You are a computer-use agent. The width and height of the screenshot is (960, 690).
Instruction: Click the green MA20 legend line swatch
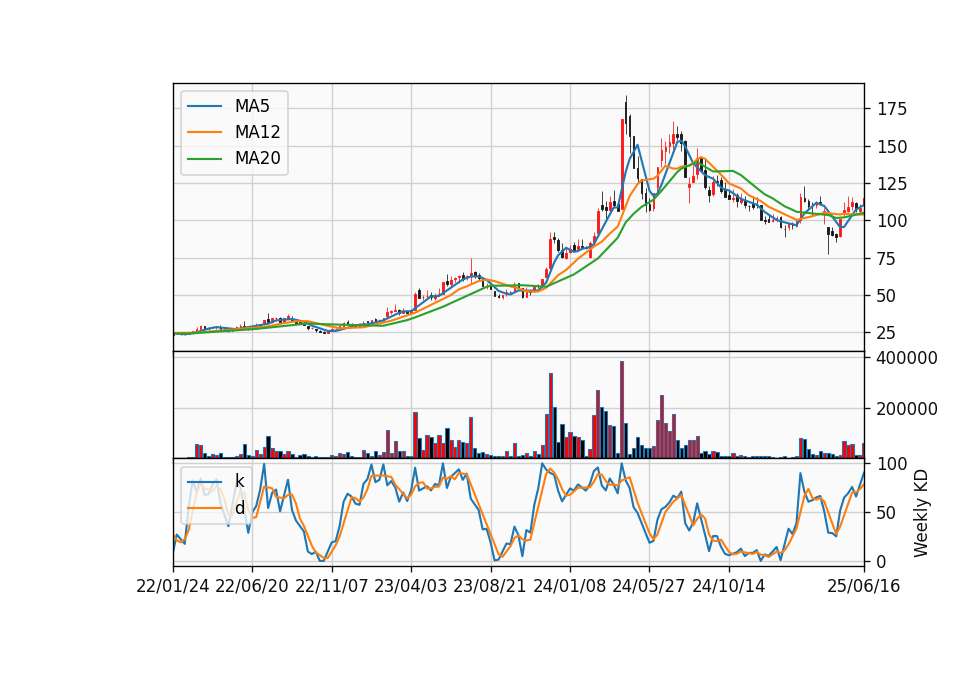(x=204, y=159)
